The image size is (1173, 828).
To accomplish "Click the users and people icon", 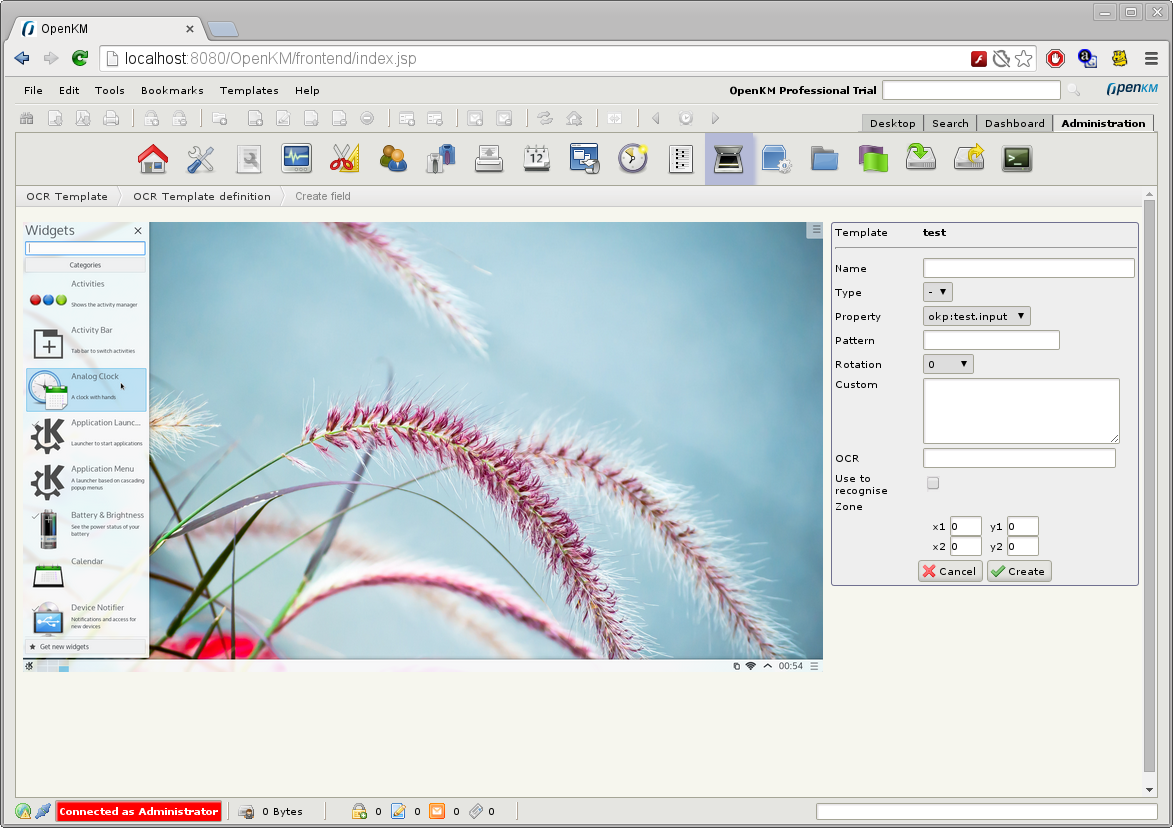I will tap(393, 159).
